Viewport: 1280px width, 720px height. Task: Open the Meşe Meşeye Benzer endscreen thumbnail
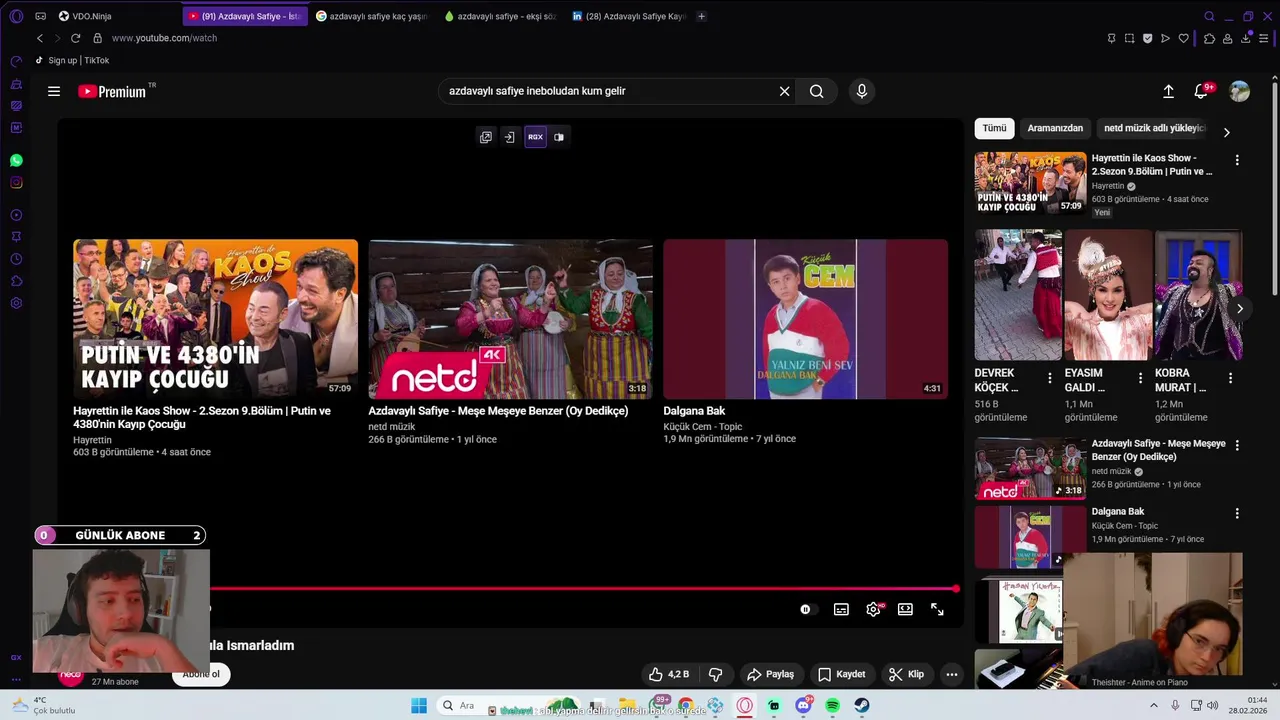(x=510, y=319)
